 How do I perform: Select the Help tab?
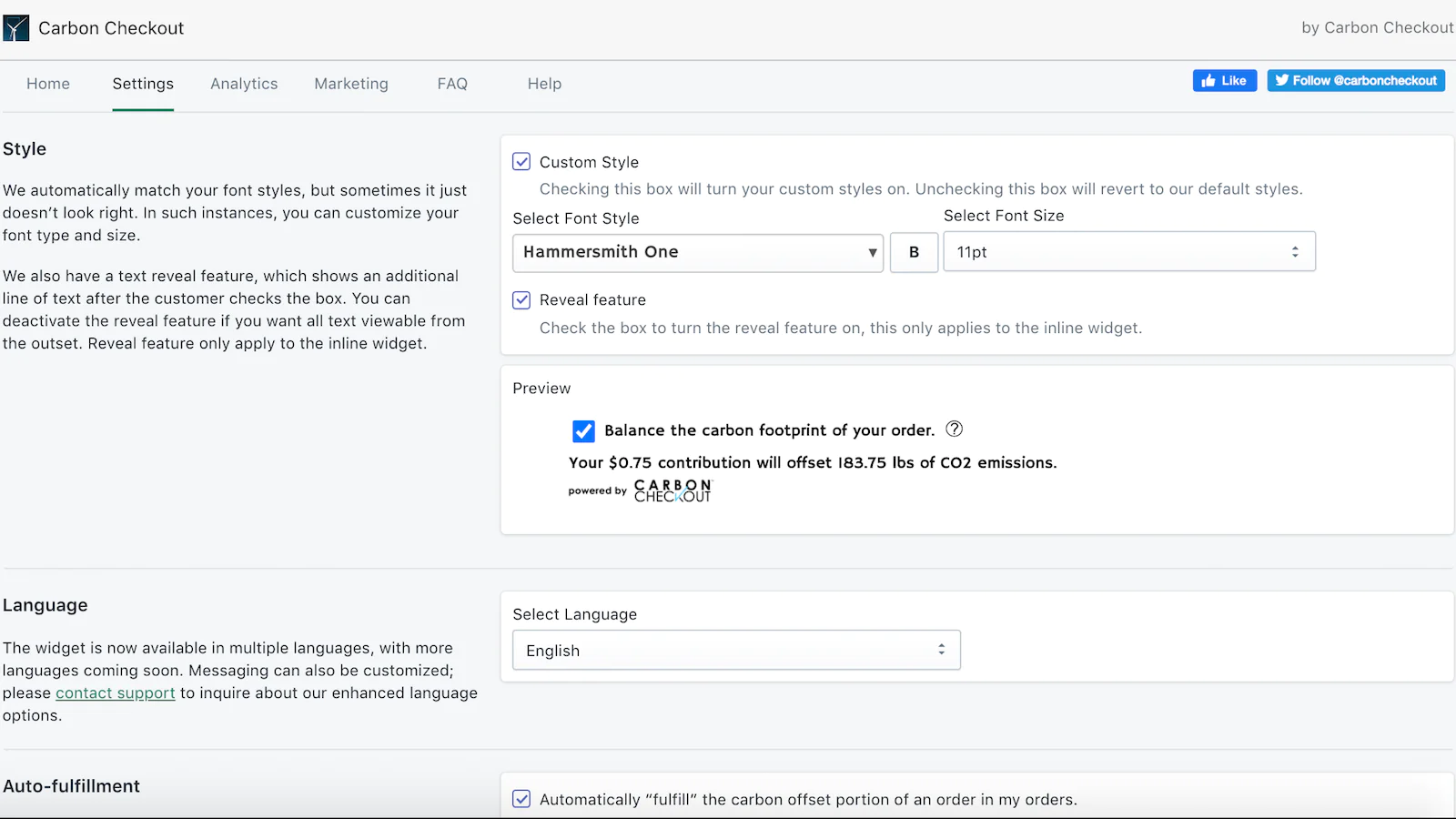tap(544, 84)
